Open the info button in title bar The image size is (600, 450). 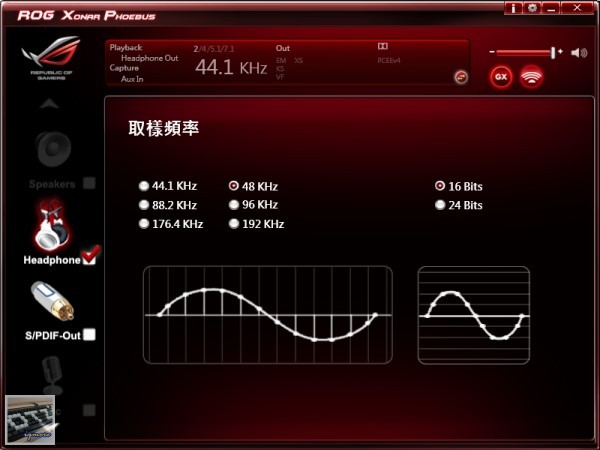pyautogui.click(x=513, y=8)
